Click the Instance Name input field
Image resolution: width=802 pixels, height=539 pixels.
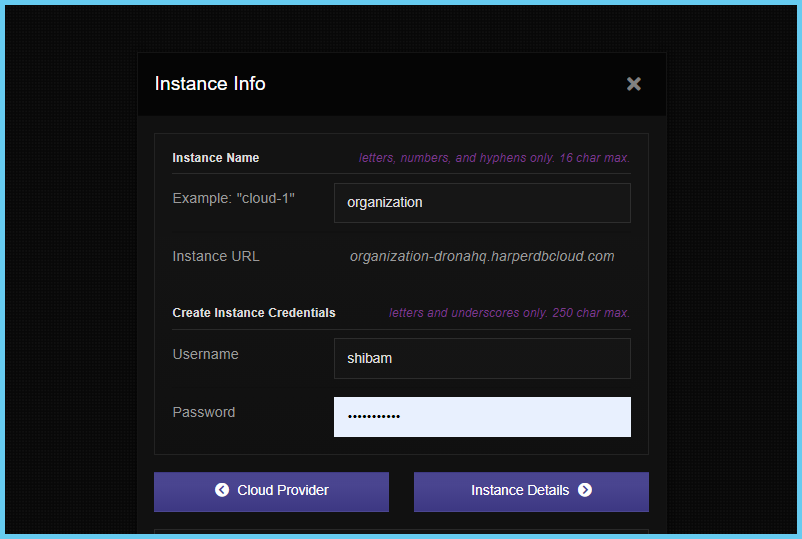482,203
